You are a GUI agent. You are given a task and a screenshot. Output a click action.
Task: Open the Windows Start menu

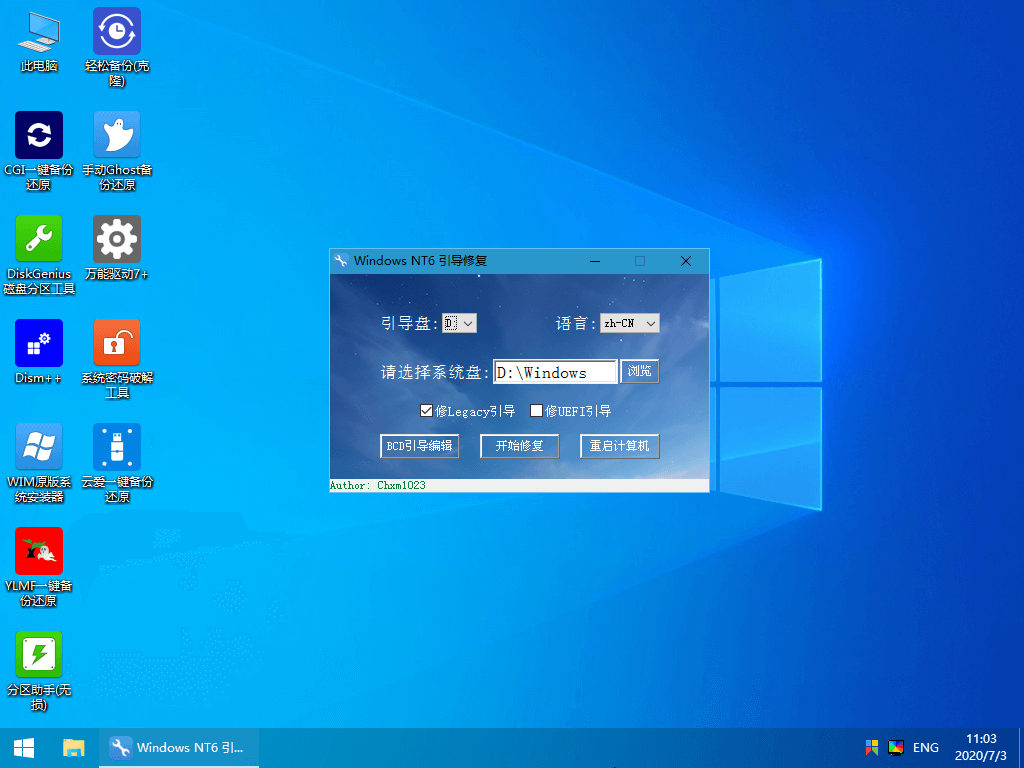(x=24, y=747)
